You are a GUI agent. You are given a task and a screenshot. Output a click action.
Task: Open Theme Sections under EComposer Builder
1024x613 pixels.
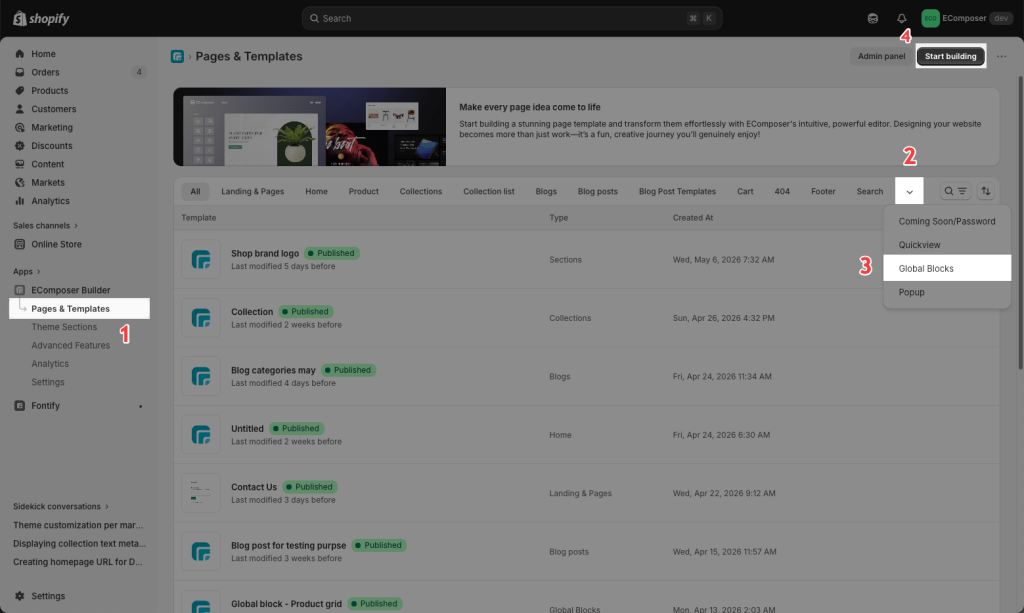click(x=64, y=327)
